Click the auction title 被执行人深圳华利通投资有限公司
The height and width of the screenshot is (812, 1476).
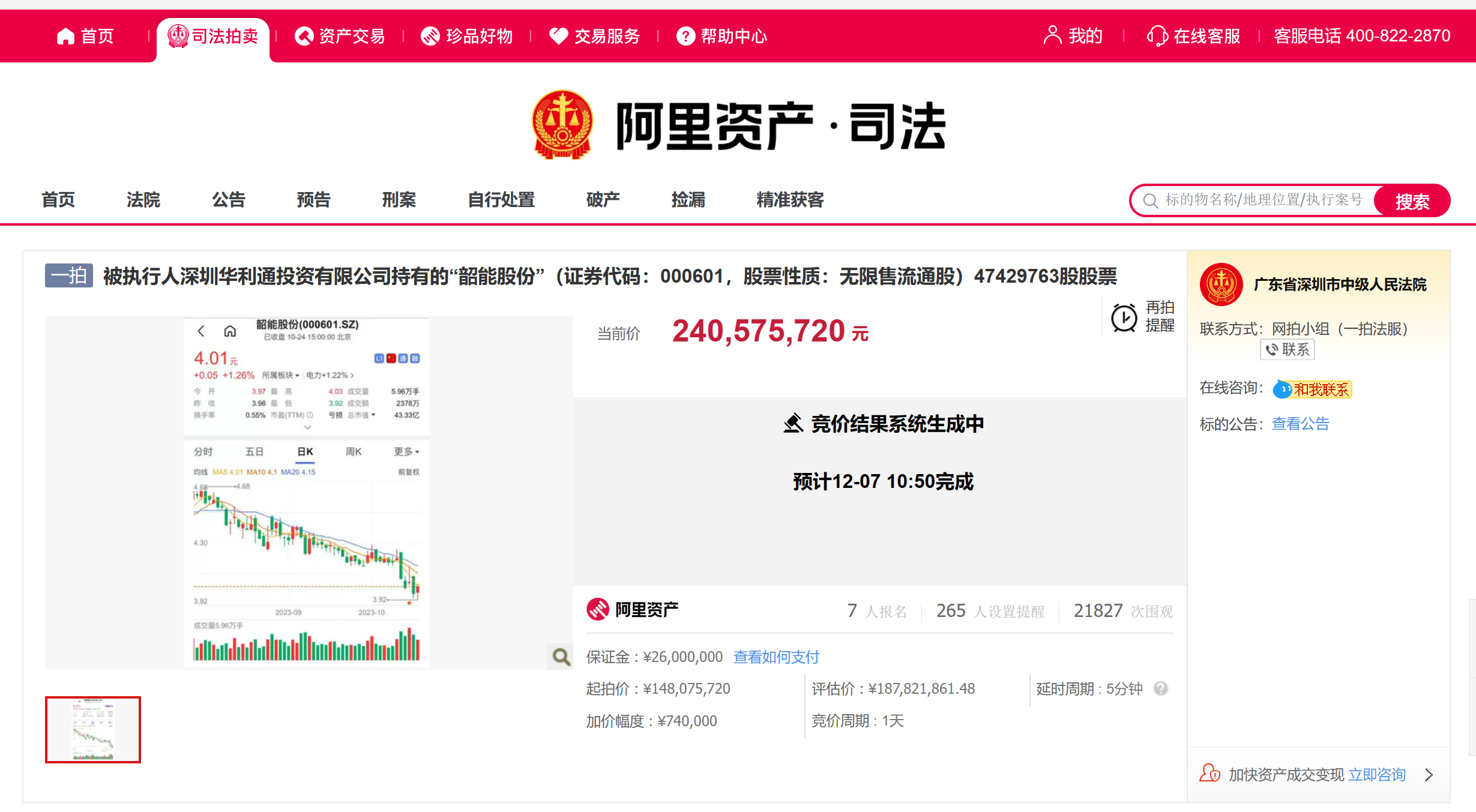[x=610, y=276]
